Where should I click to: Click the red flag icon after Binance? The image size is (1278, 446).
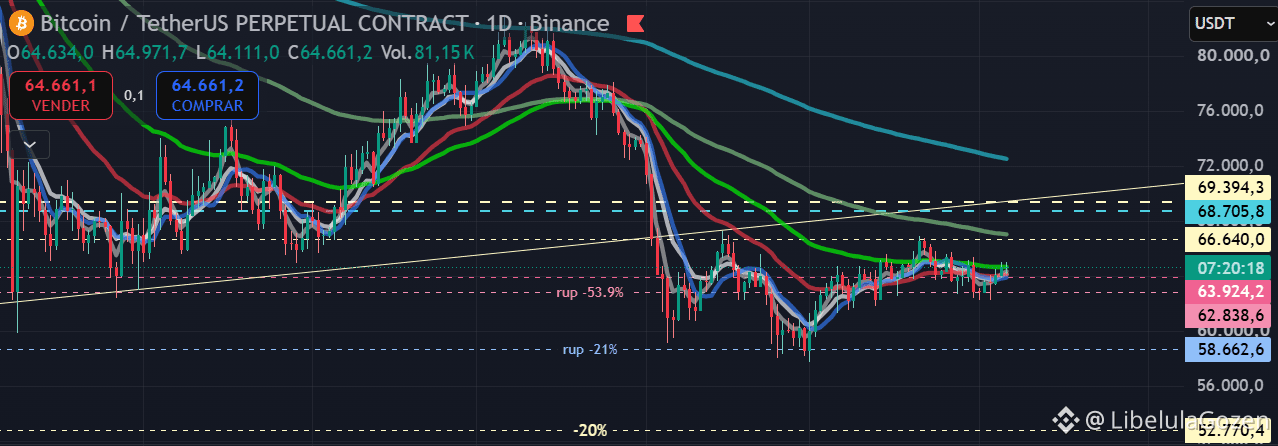(x=634, y=23)
